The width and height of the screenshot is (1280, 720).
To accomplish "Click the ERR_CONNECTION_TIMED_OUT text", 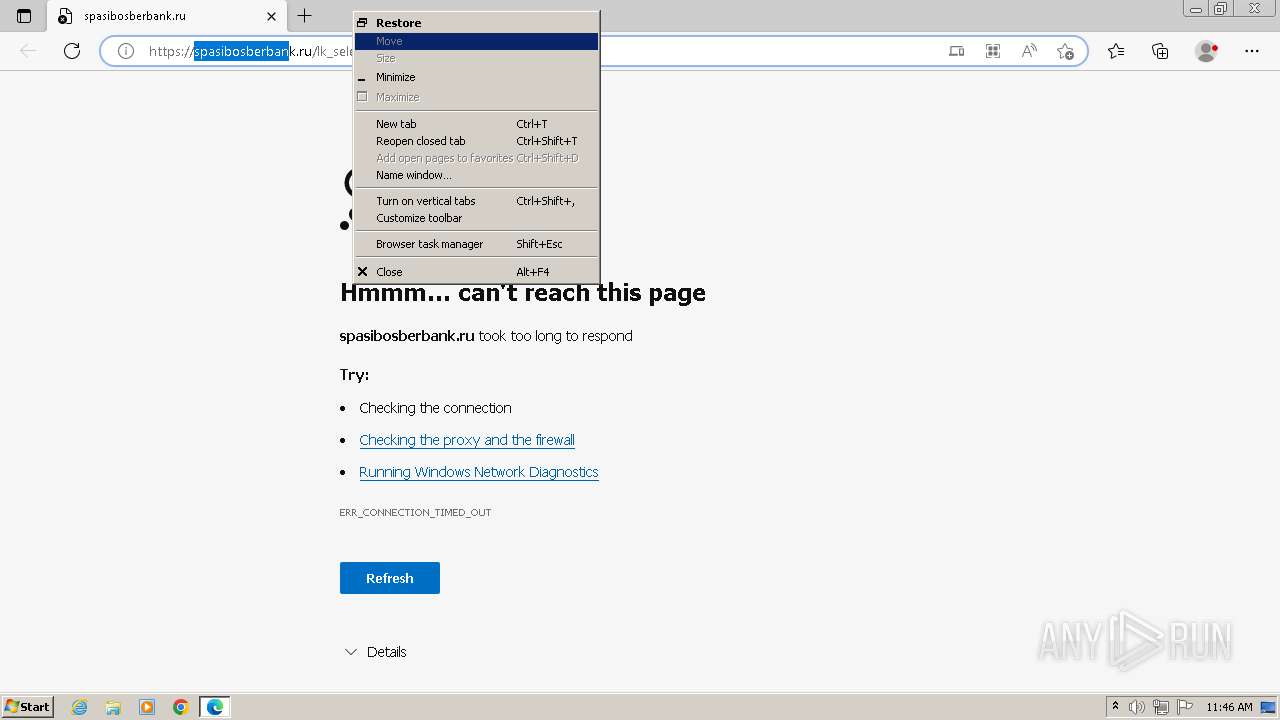I will pyautogui.click(x=415, y=512).
